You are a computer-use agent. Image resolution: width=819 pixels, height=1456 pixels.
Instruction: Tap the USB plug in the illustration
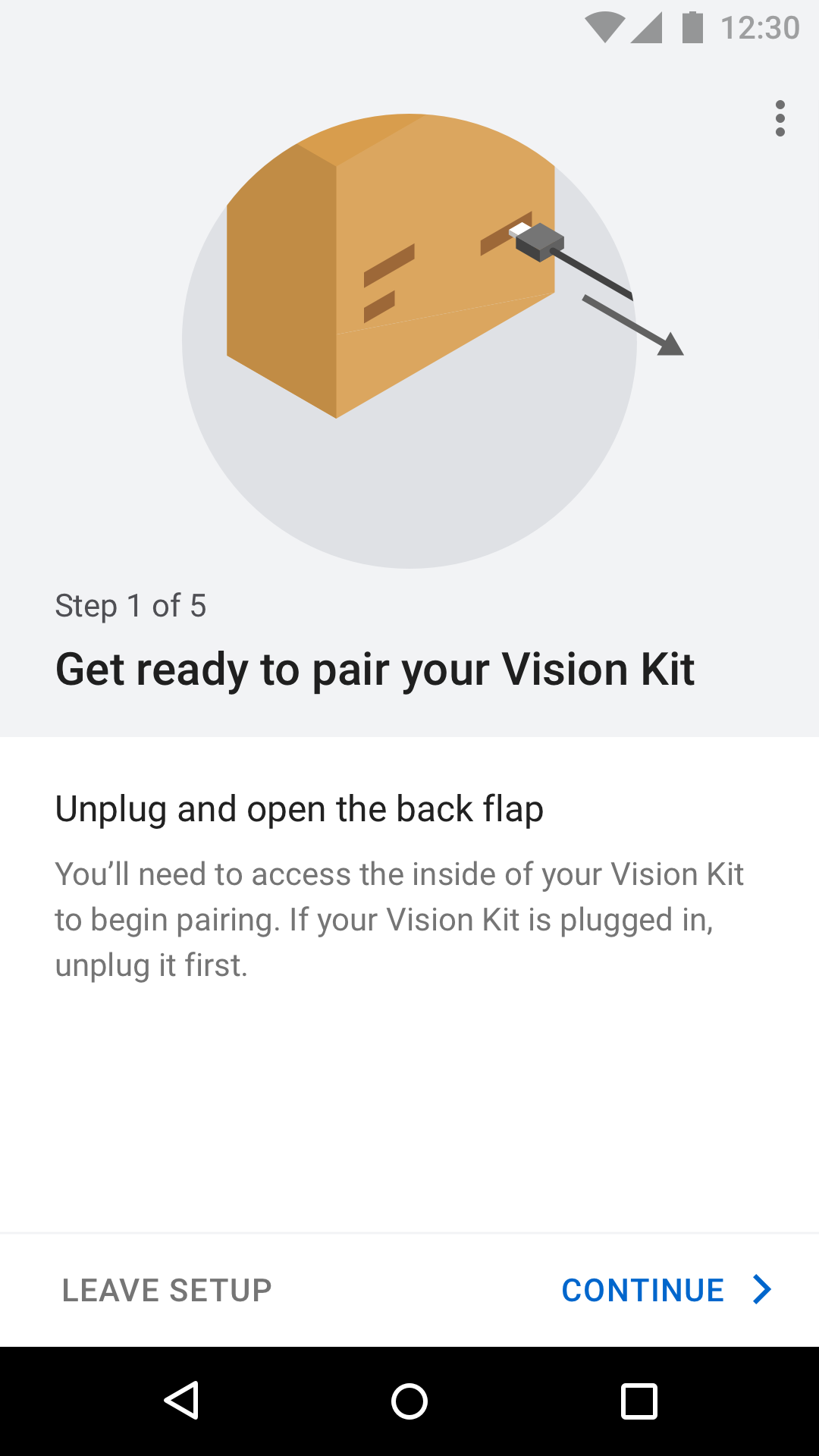539,241
